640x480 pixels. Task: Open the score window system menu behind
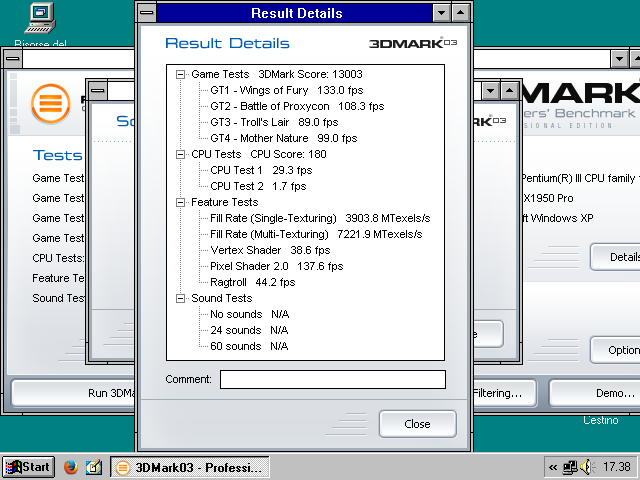pyautogui.click(x=98, y=91)
